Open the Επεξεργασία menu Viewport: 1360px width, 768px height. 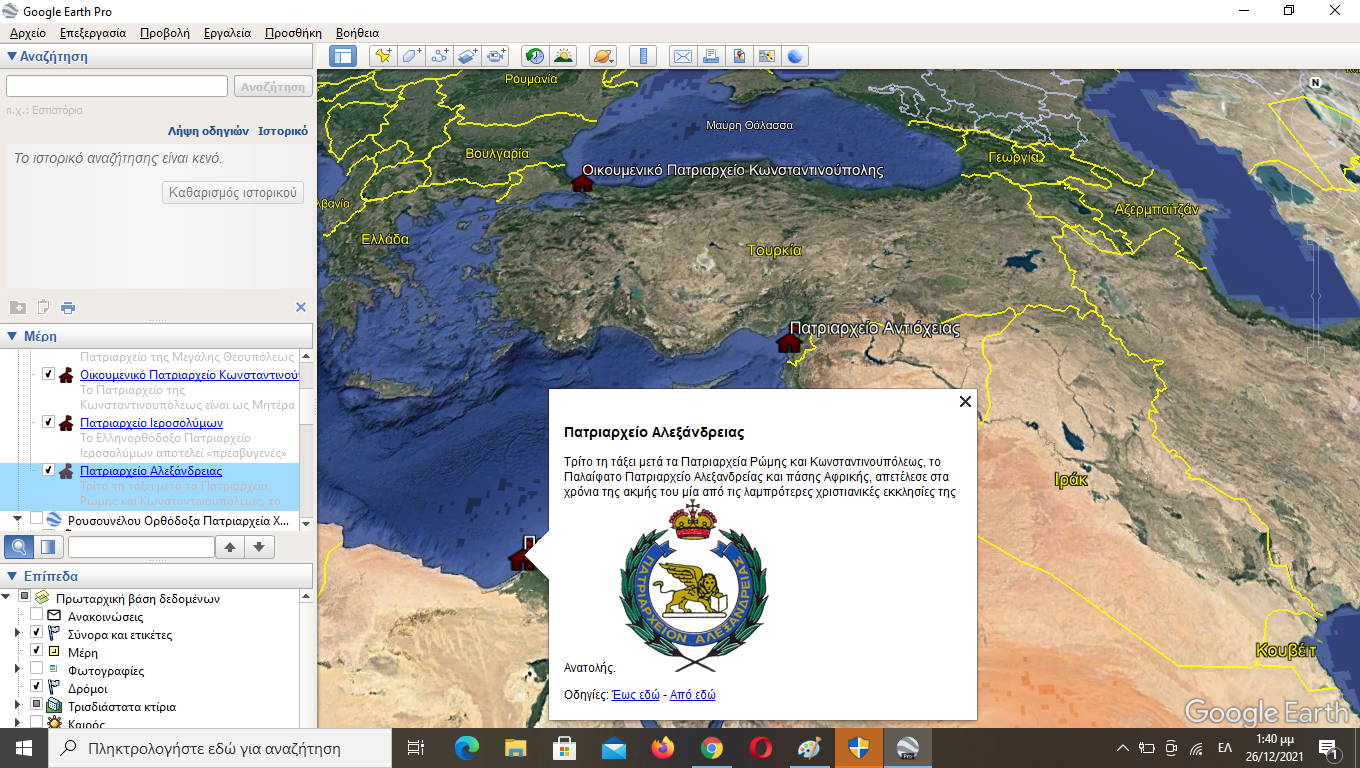[93, 33]
